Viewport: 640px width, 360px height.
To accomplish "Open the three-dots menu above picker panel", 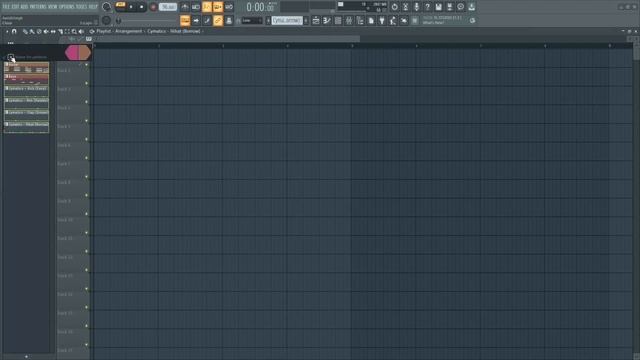I will click(11, 43).
